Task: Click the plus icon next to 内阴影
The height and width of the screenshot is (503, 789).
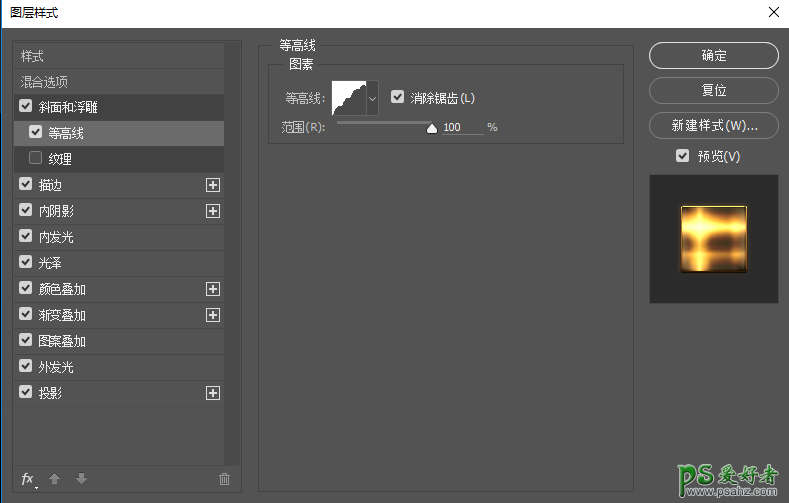Action: (x=212, y=211)
